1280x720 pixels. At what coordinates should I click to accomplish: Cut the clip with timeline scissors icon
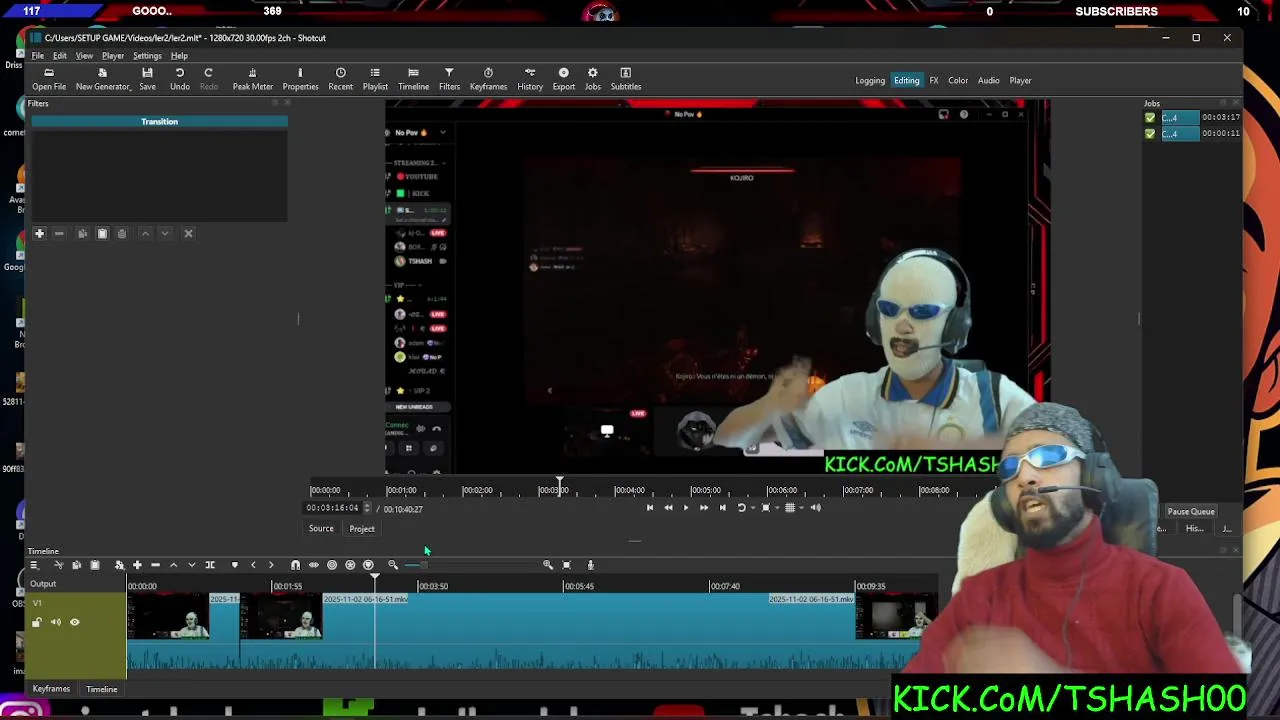(x=58, y=565)
